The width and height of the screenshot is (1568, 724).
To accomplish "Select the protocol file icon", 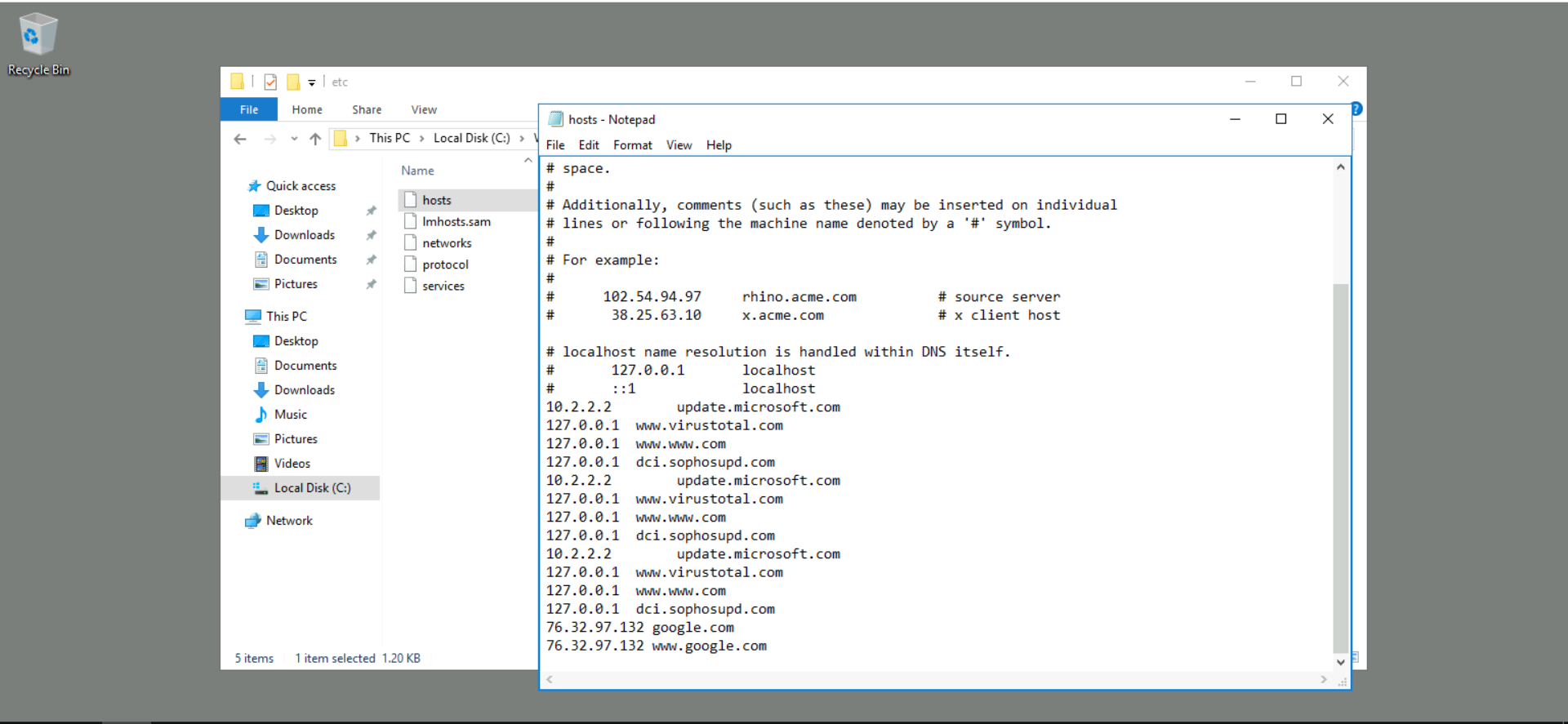I will 410,264.
